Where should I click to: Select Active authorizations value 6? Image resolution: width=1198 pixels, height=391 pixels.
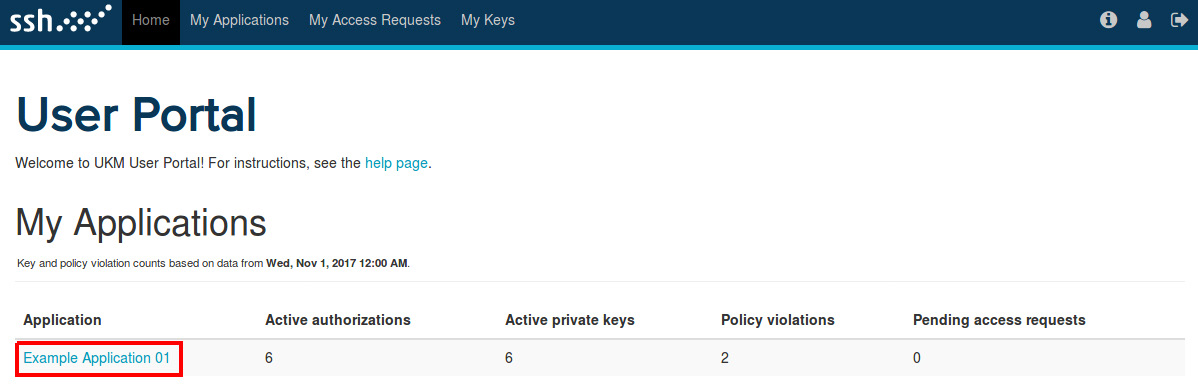click(269, 358)
